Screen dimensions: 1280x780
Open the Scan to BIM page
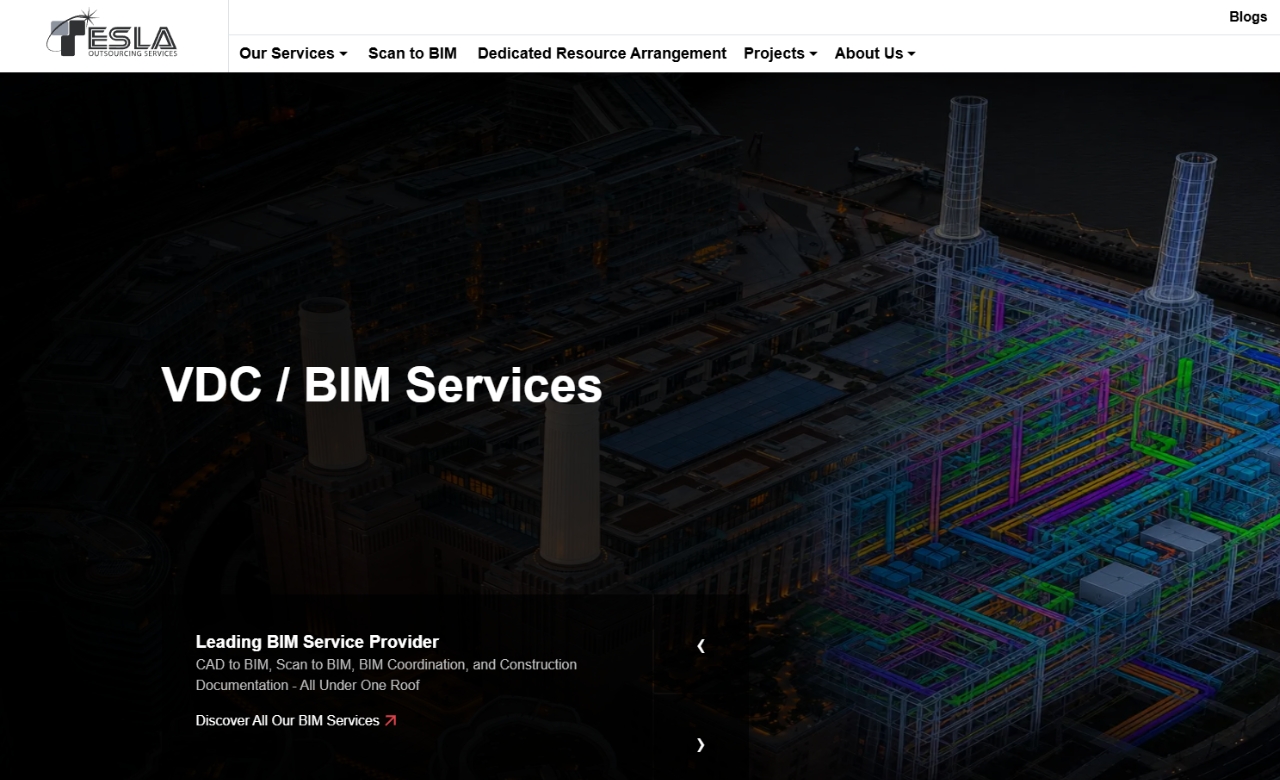(x=412, y=53)
